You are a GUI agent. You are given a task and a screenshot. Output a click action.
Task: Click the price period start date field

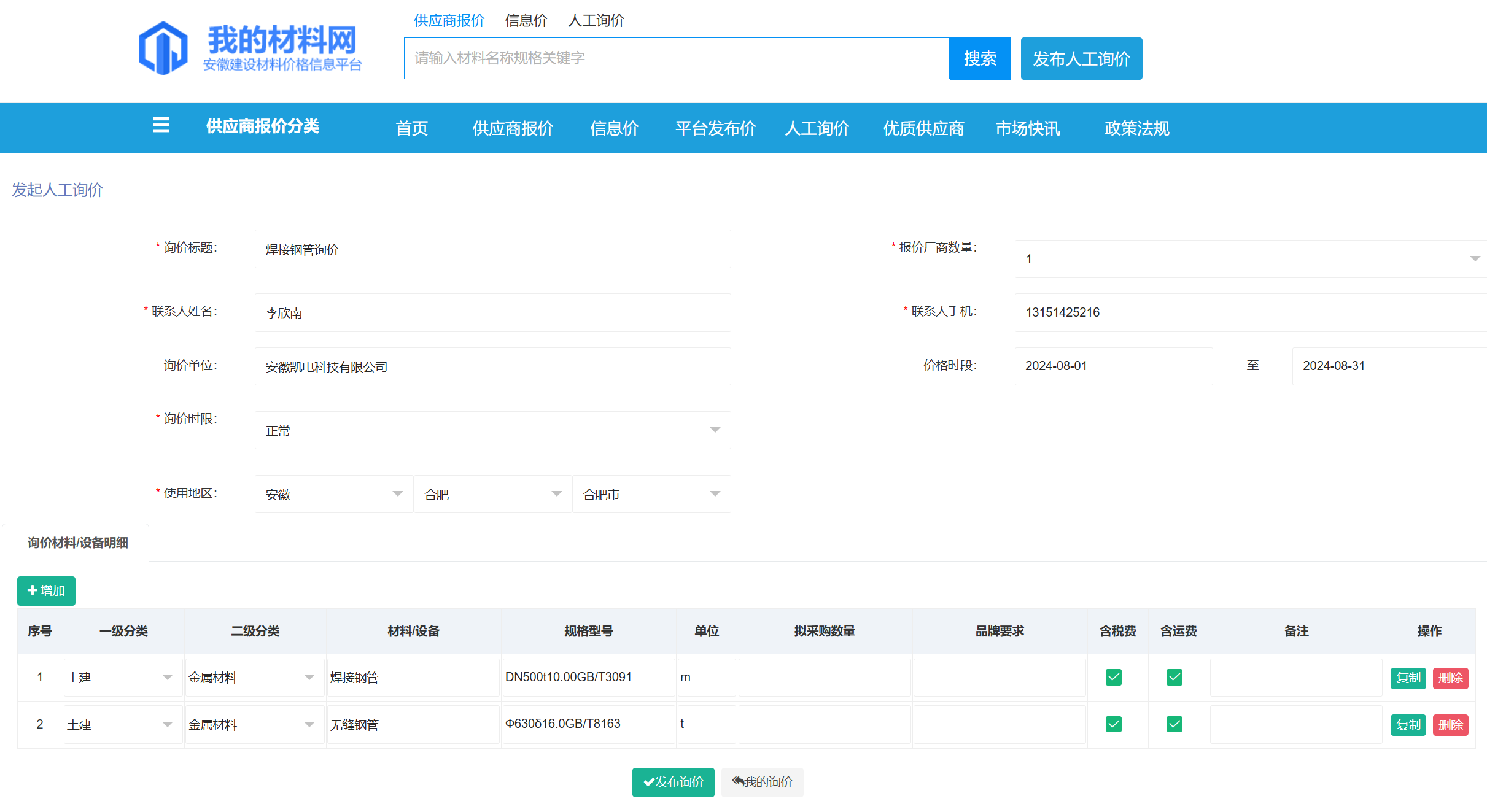[x=1113, y=366]
